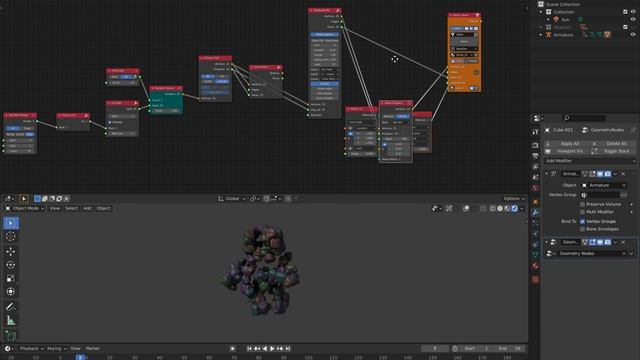The image size is (640, 360).
Task: Open the viewport Select menu
Action: pos(71,209)
